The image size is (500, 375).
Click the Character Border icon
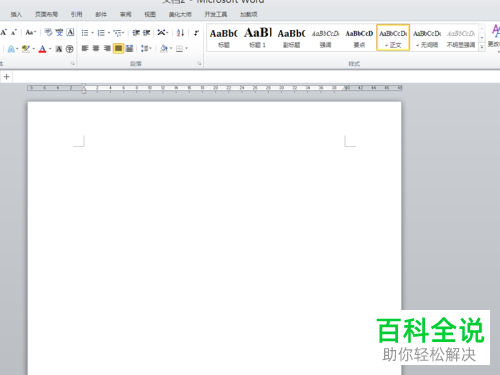coord(70,32)
